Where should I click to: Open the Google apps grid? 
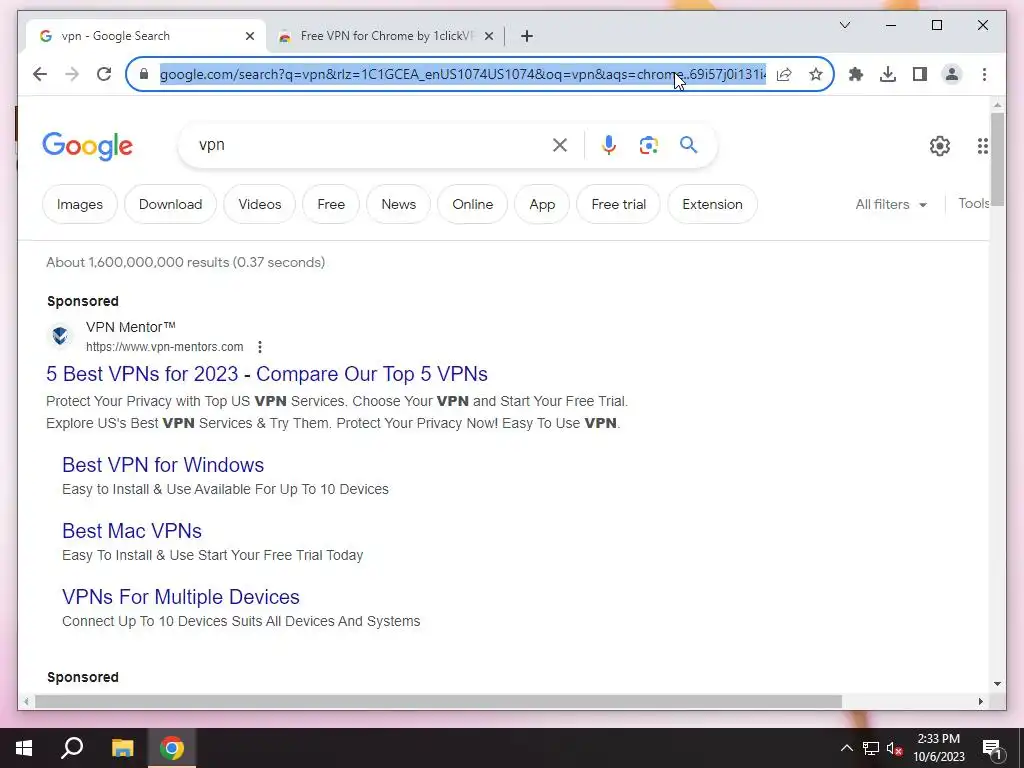coord(982,146)
